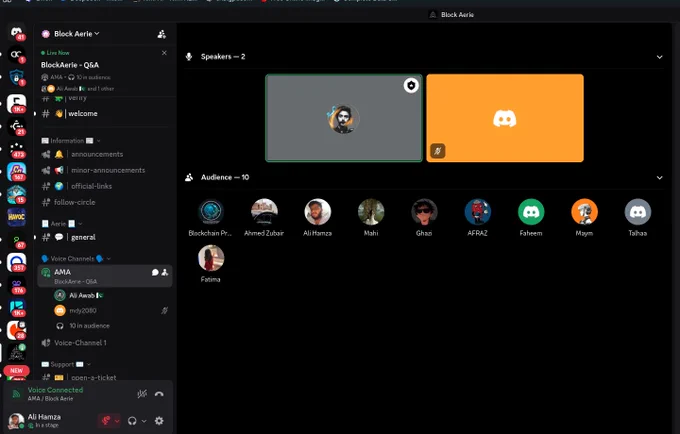Screen dimensions: 680x434
Task: Collapse the Information category
Action: click(x=71, y=141)
